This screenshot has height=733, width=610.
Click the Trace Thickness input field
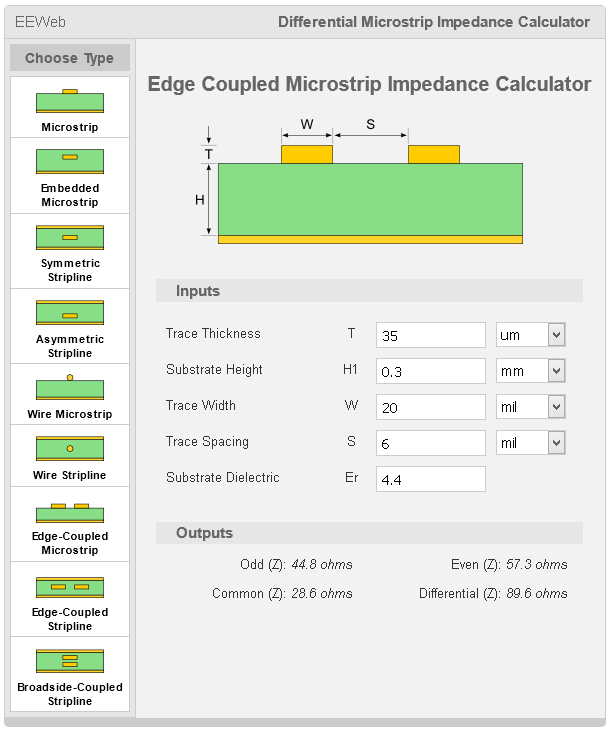click(x=430, y=335)
